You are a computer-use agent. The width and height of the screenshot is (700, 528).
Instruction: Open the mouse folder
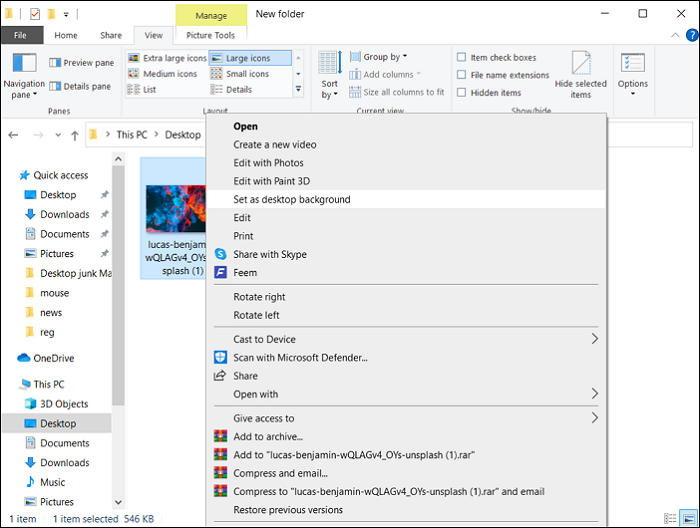pos(48,293)
